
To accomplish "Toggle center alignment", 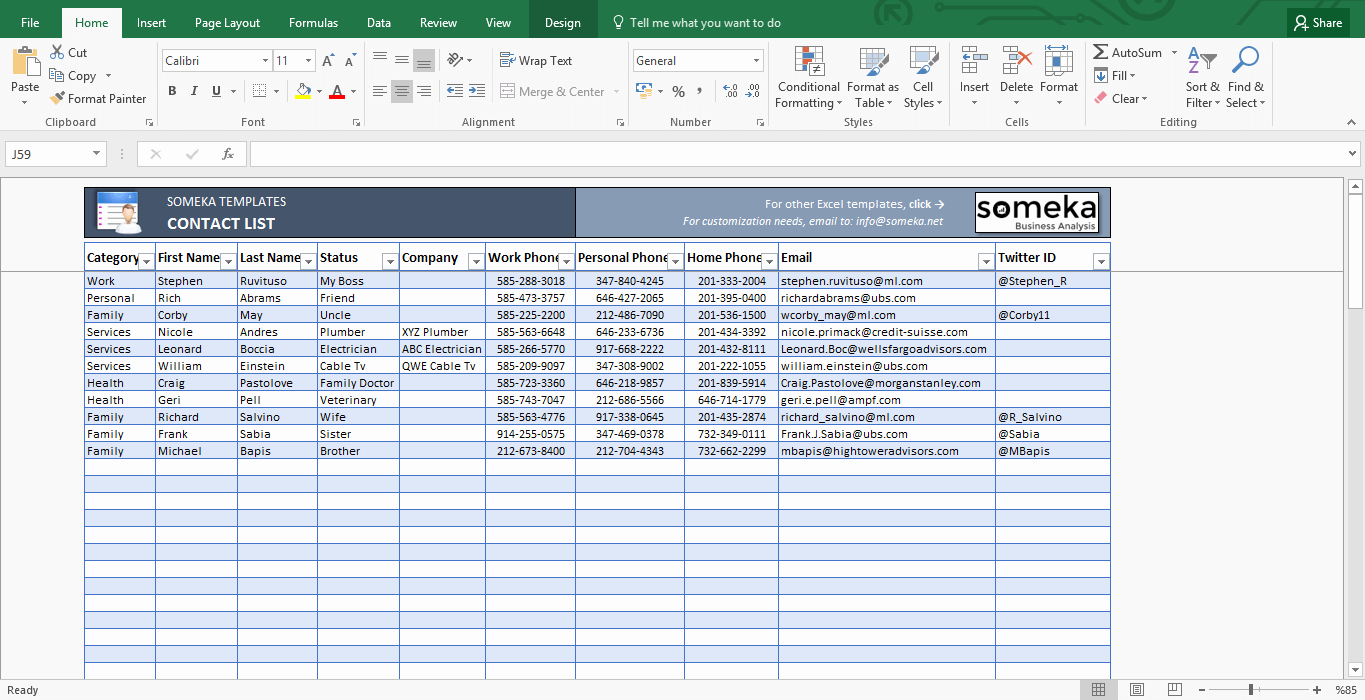I will (x=401, y=90).
